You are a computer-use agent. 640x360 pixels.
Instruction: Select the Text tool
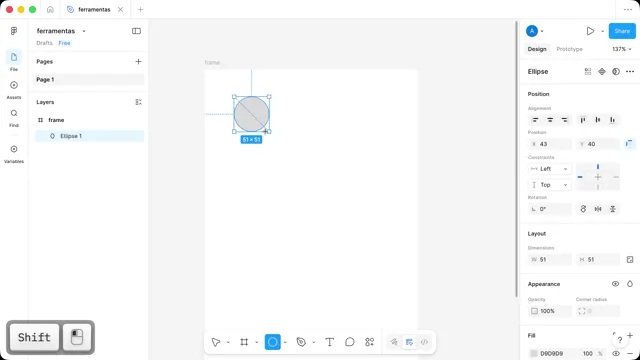click(x=329, y=342)
